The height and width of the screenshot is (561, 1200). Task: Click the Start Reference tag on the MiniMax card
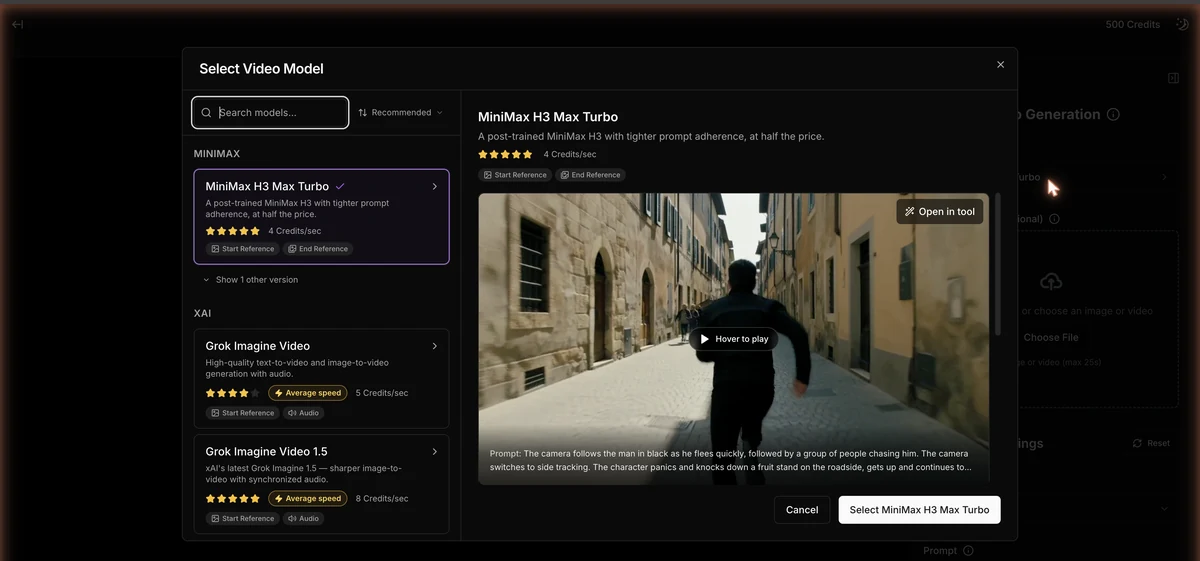point(242,249)
